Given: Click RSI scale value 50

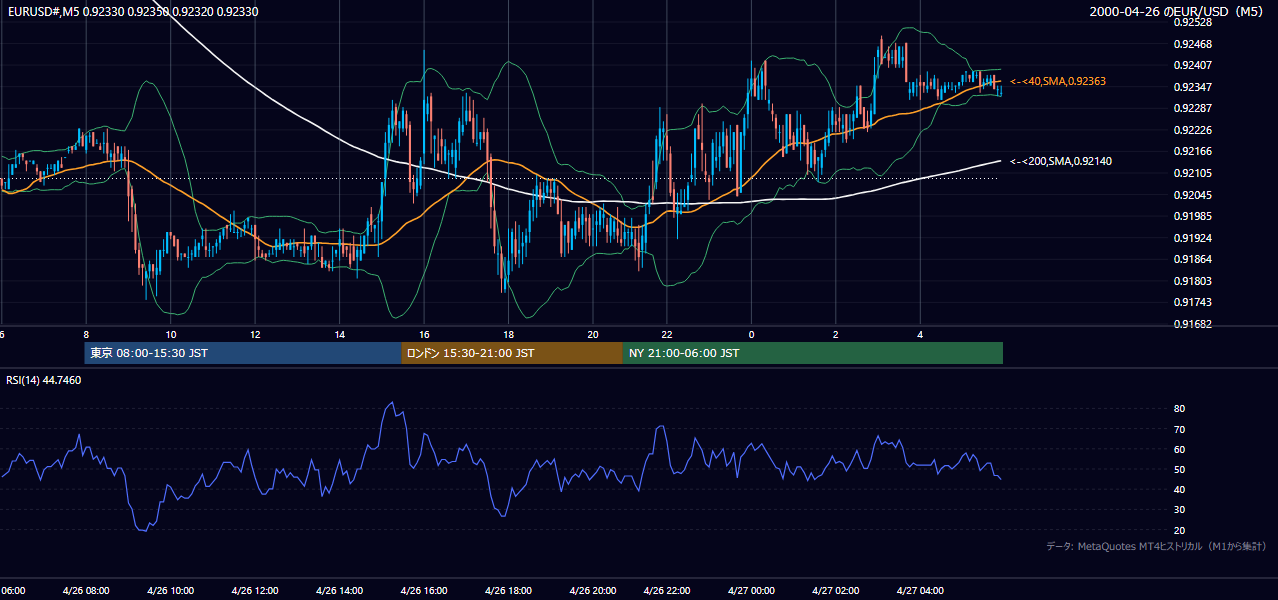Looking at the screenshot, I should (x=1179, y=470).
